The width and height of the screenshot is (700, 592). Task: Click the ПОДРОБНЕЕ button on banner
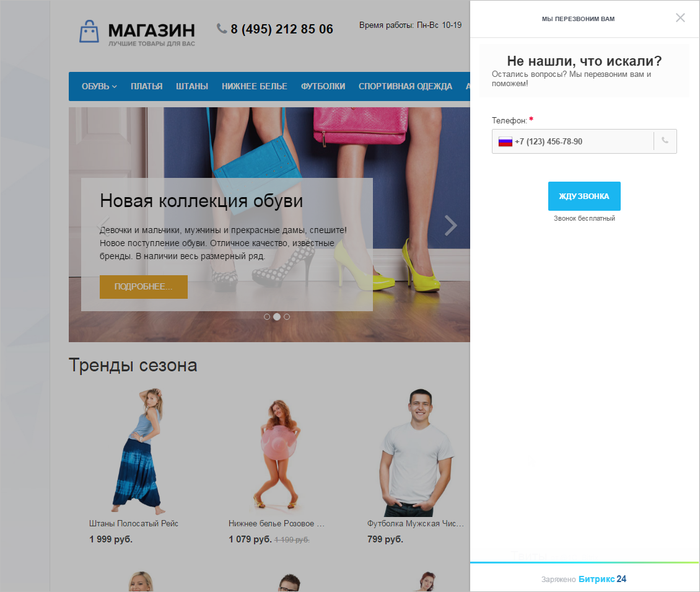143,287
